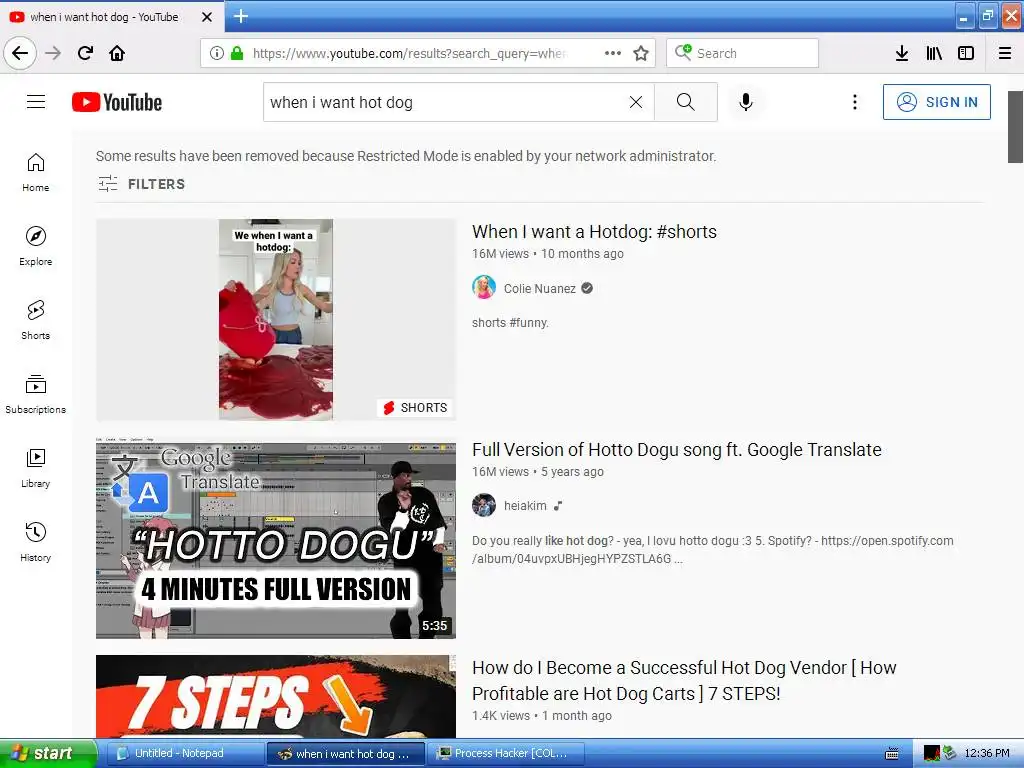Open the 'We when I want a hotdog' thumbnail
1024x768 pixels.
point(276,319)
